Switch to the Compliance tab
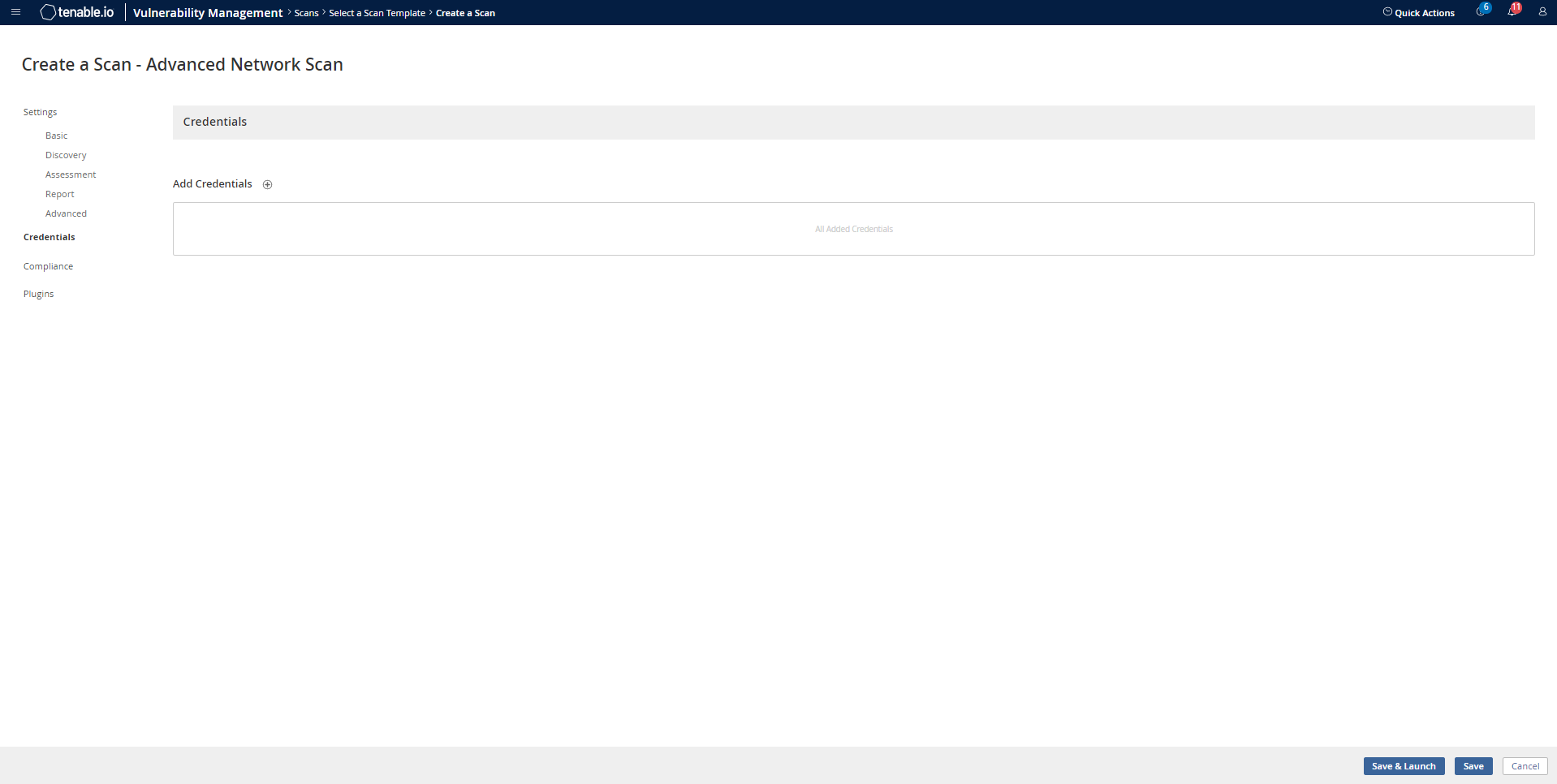Image resolution: width=1557 pixels, height=784 pixels. [48, 266]
